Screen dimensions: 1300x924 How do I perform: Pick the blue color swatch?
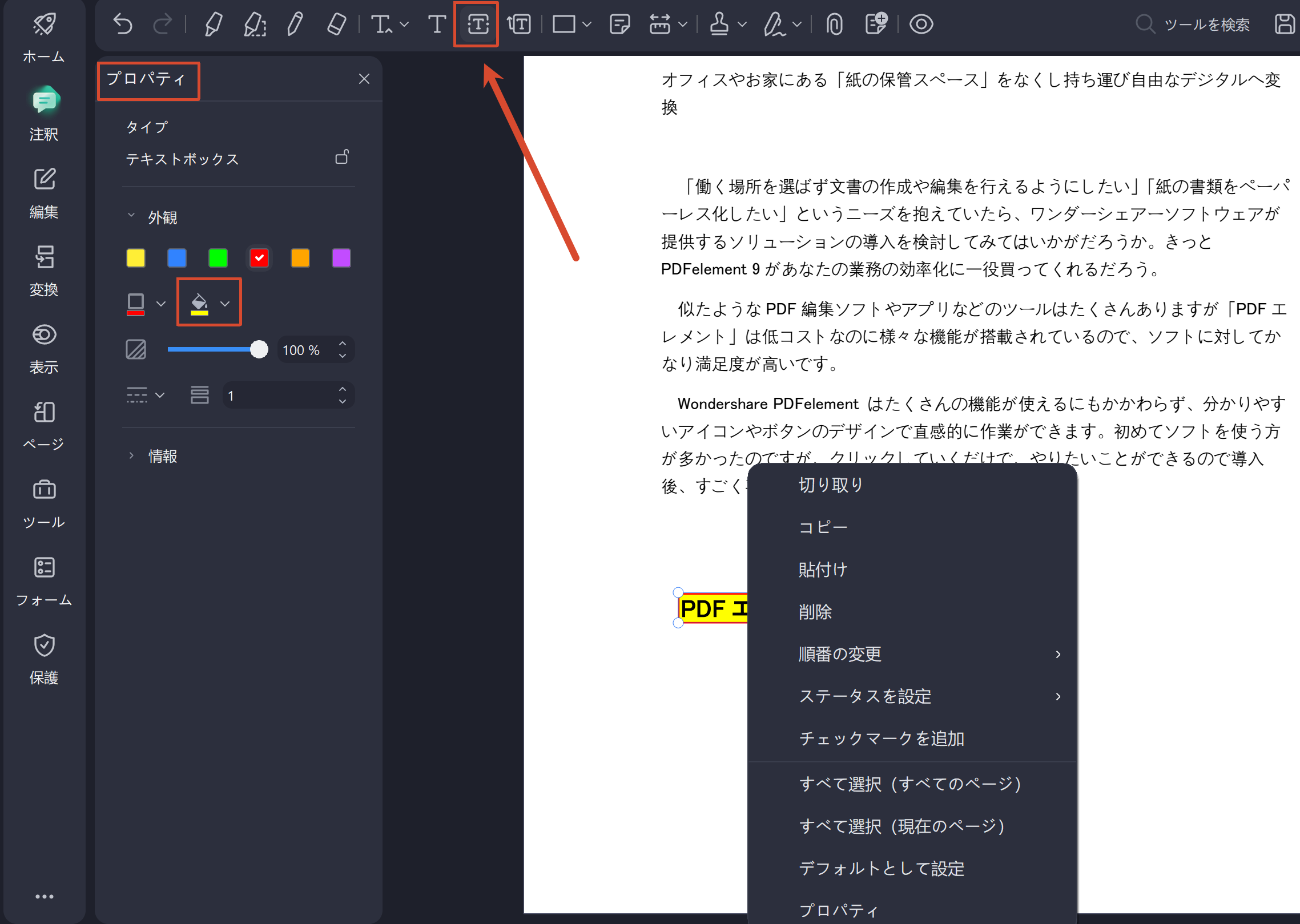click(x=177, y=258)
